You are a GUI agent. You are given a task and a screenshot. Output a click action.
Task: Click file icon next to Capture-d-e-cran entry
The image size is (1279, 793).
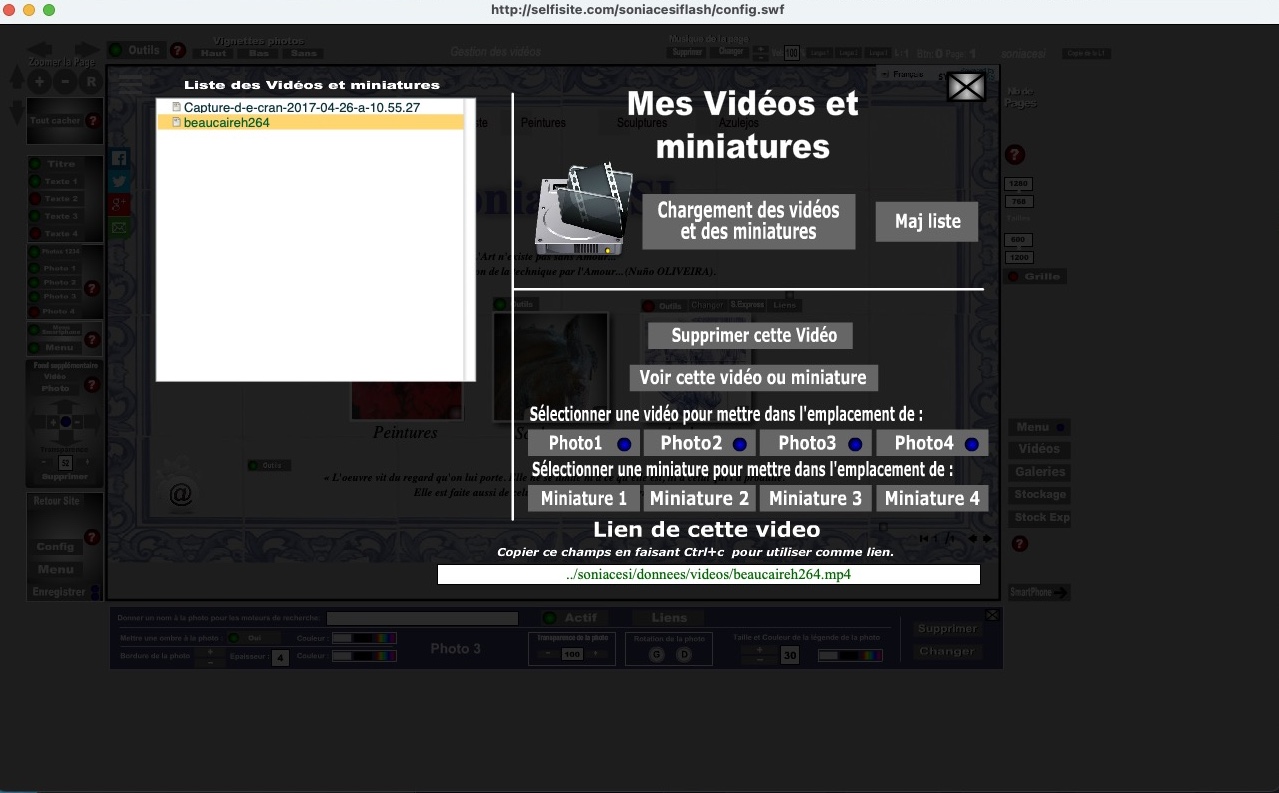point(177,107)
